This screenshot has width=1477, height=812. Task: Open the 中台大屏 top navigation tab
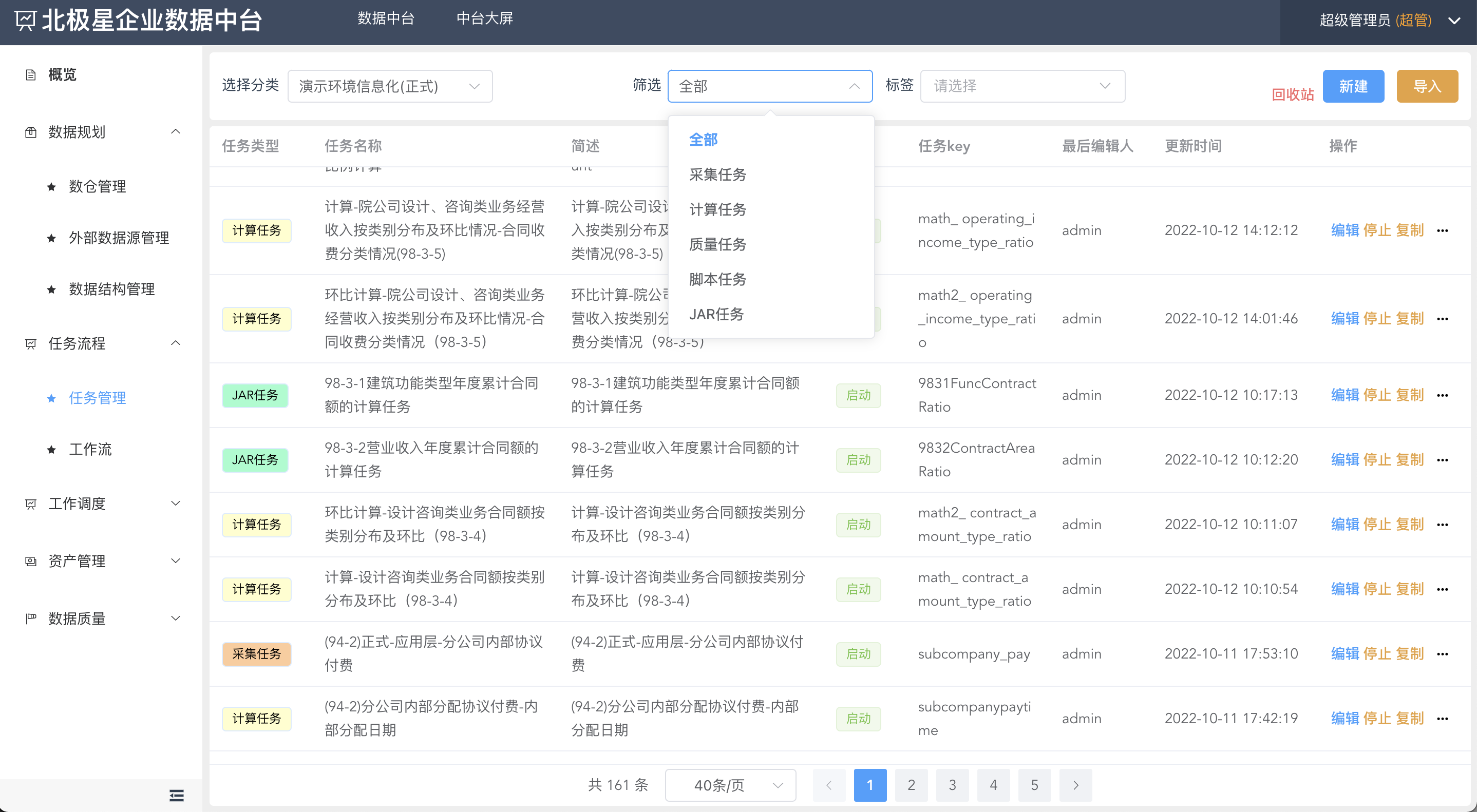[484, 18]
